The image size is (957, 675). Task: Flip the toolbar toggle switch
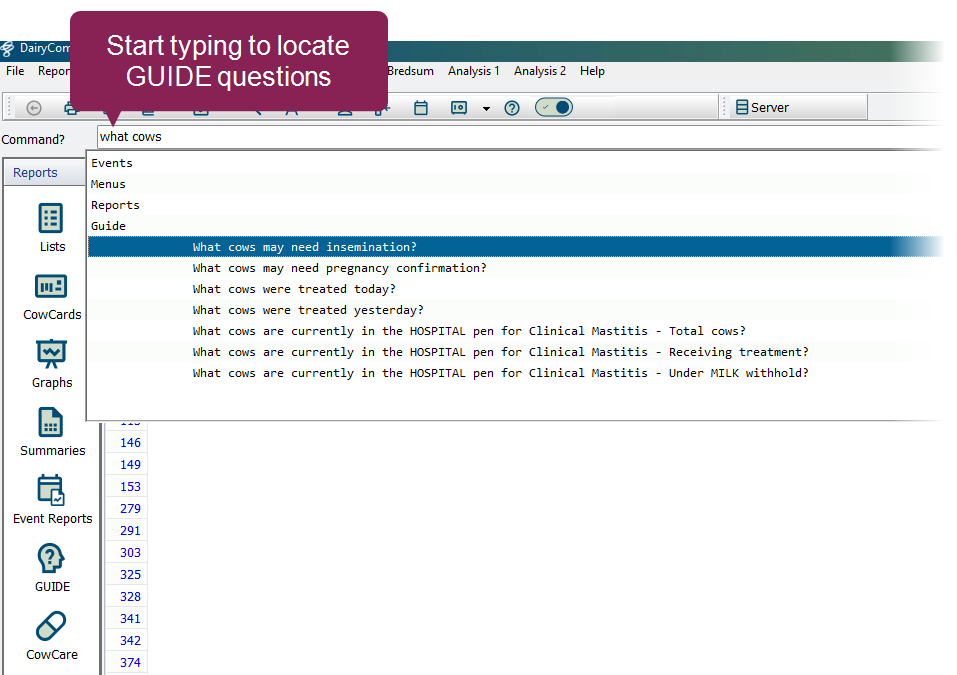554,108
